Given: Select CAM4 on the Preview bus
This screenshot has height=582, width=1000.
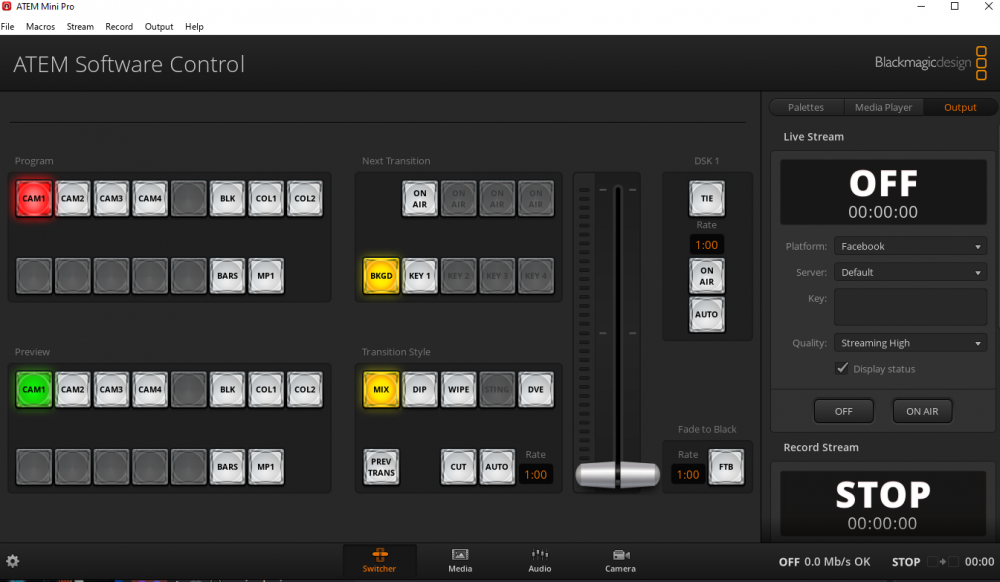Looking at the screenshot, I should (x=150, y=389).
